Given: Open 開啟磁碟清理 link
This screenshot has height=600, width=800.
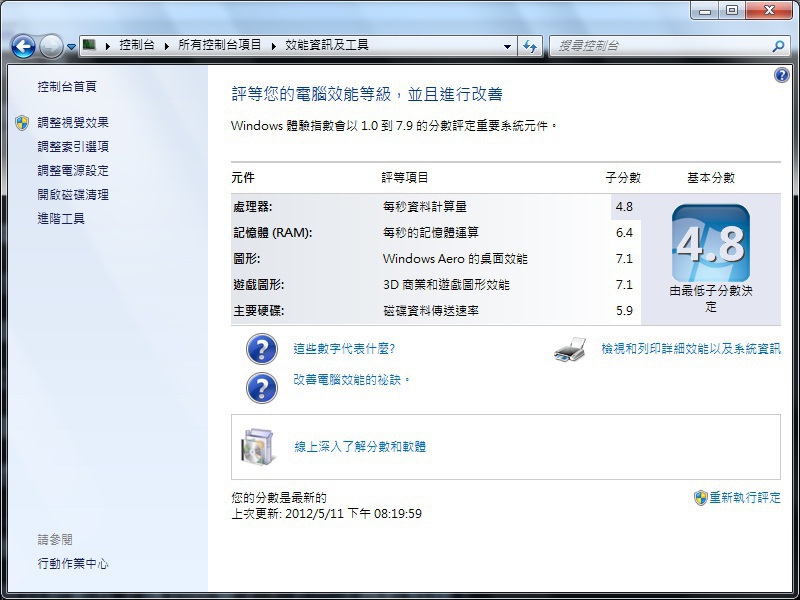Looking at the screenshot, I should pyautogui.click(x=73, y=194).
